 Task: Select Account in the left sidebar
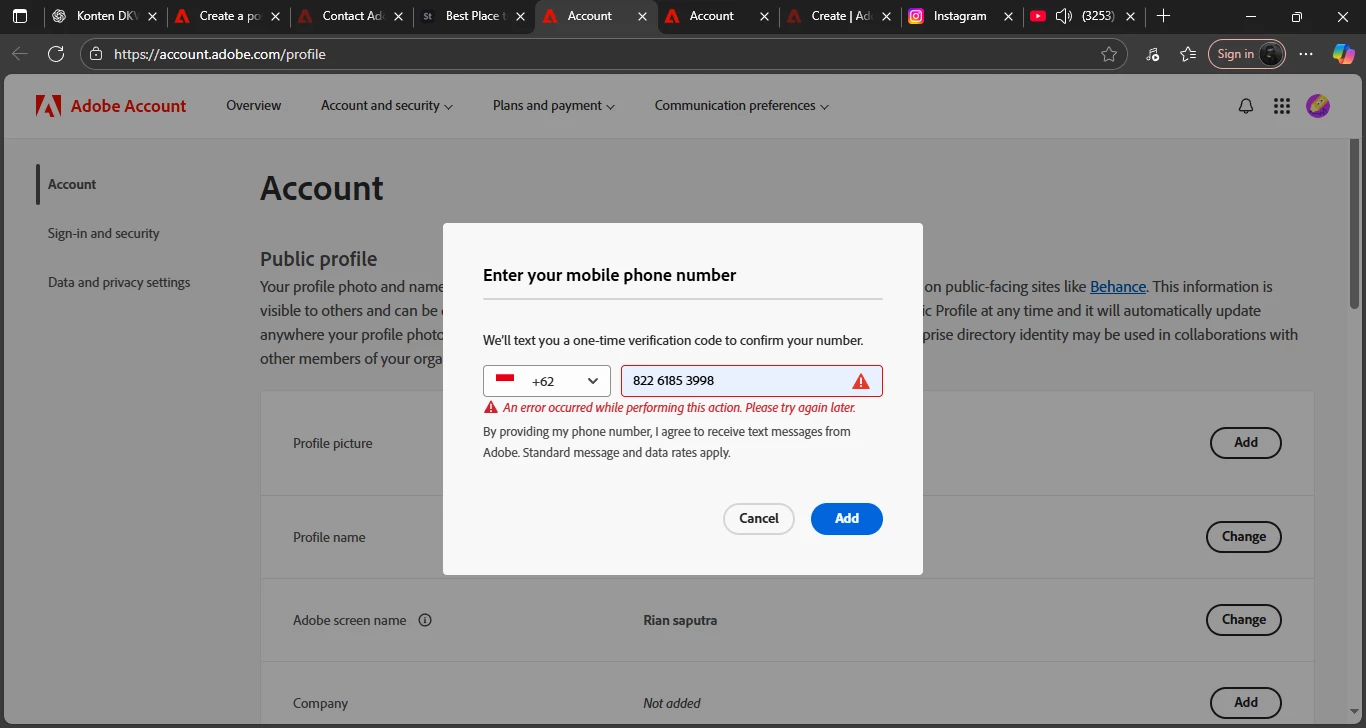72,184
